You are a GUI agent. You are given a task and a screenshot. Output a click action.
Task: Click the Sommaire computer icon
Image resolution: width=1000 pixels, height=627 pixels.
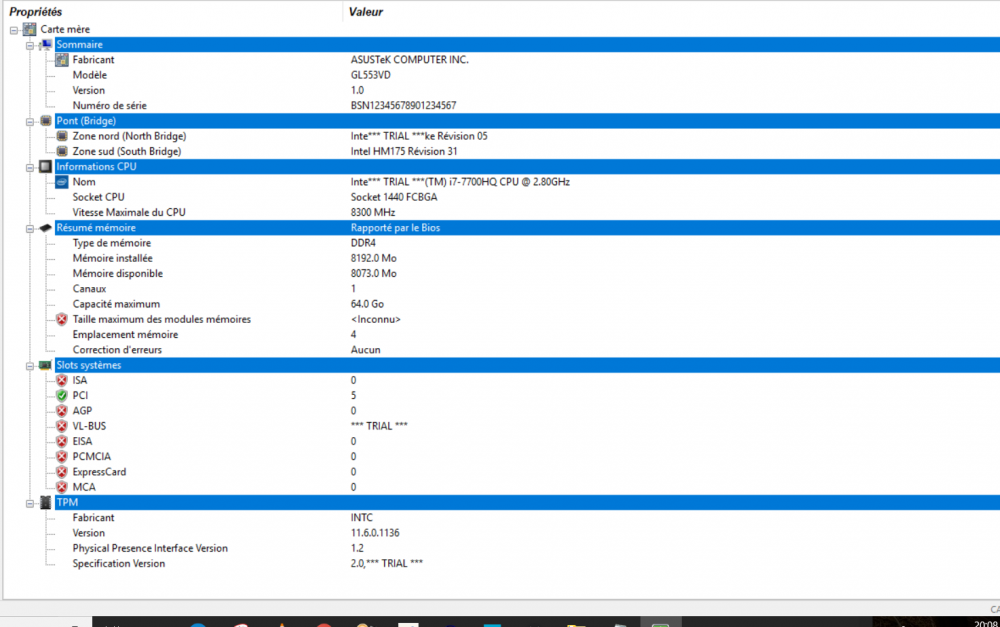click(46, 45)
